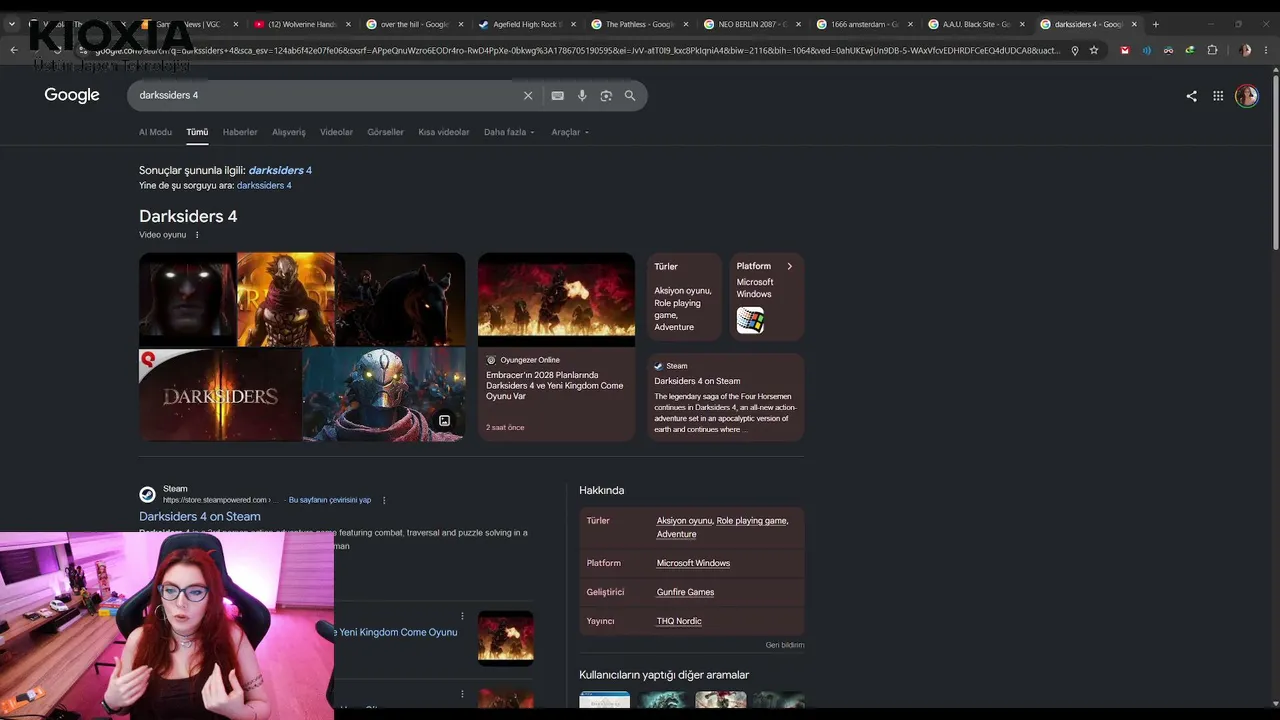Start voice search with the microphone icon
This screenshot has width=1280, height=720.
(x=582, y=96)
